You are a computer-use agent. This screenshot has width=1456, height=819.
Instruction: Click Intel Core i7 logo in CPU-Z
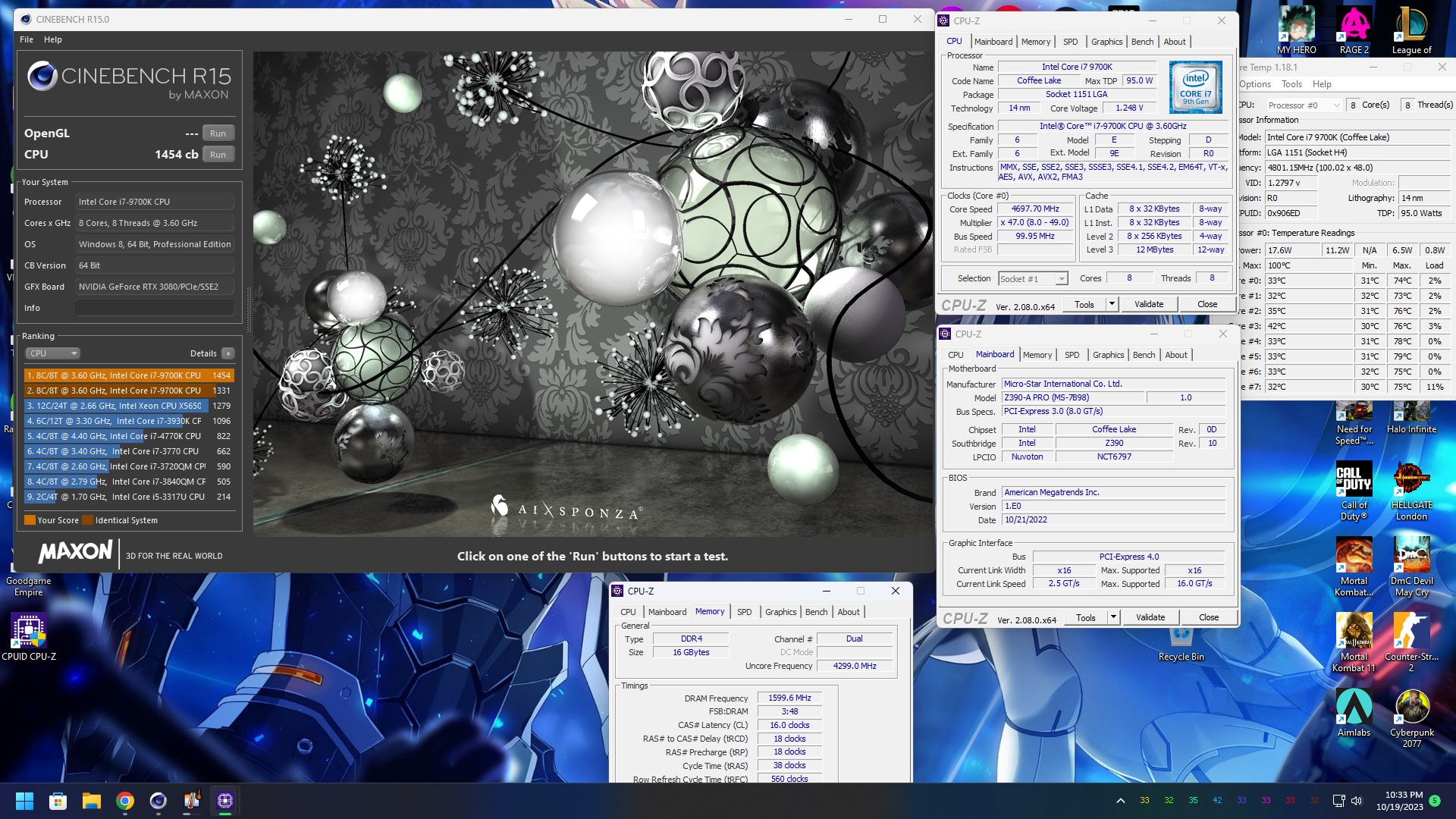point(1196,88)
